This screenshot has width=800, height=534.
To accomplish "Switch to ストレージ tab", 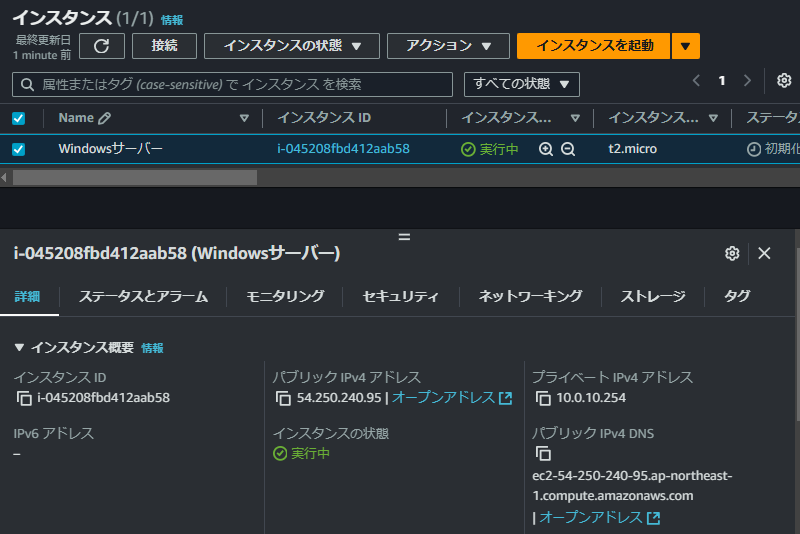I will pyautogui.click(x=653, y=296).
